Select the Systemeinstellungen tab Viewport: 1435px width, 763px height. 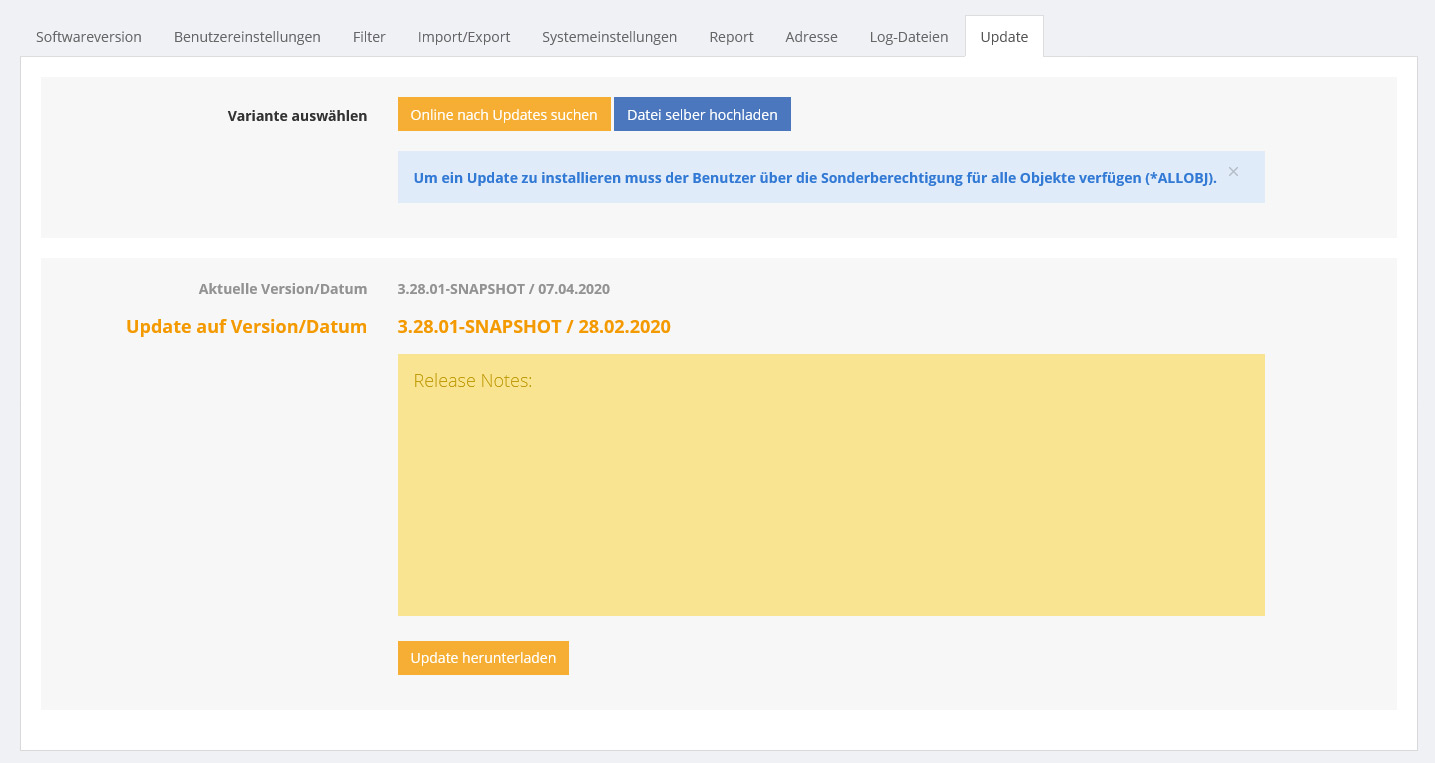pyautogui.click(x=609, y=37)
